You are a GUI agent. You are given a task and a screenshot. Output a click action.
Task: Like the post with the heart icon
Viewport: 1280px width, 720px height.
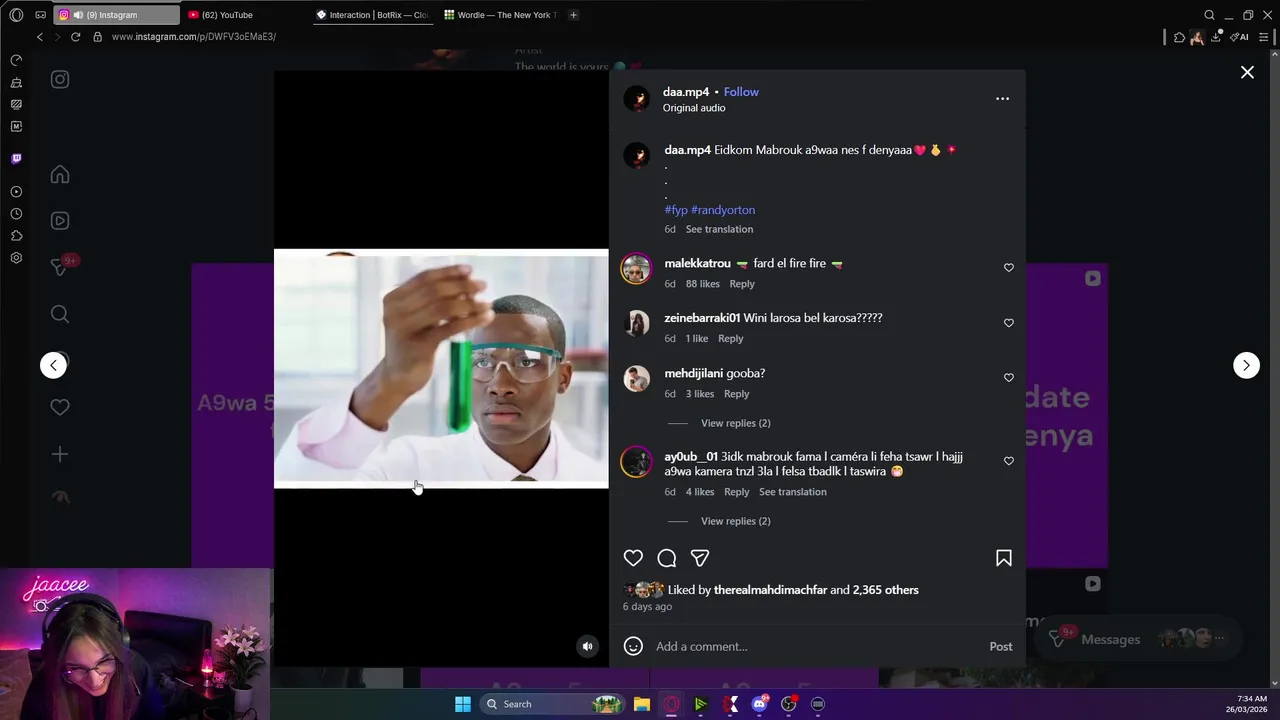point(633,558)
